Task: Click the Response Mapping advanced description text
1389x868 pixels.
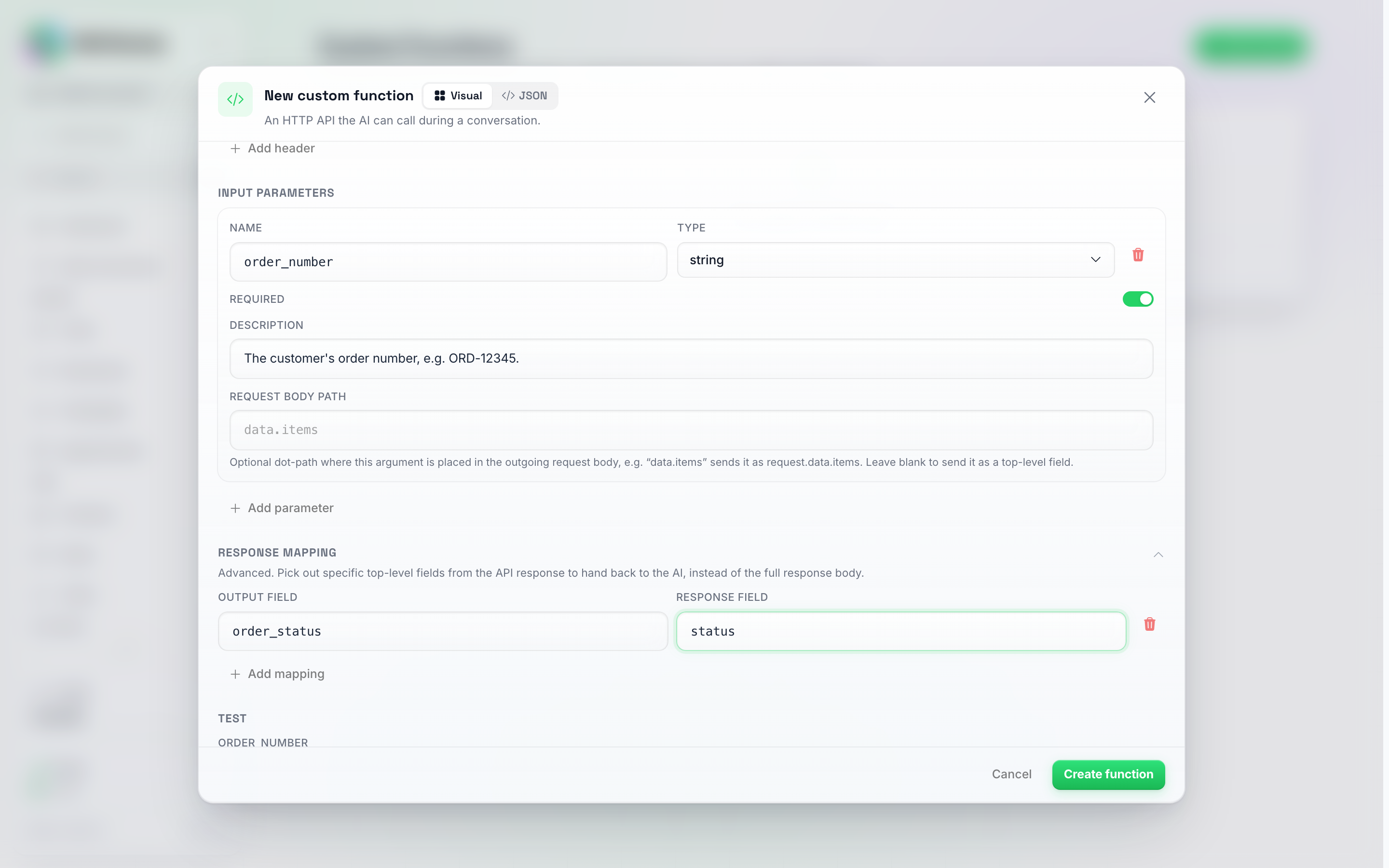Action: (x=541, y=573)
